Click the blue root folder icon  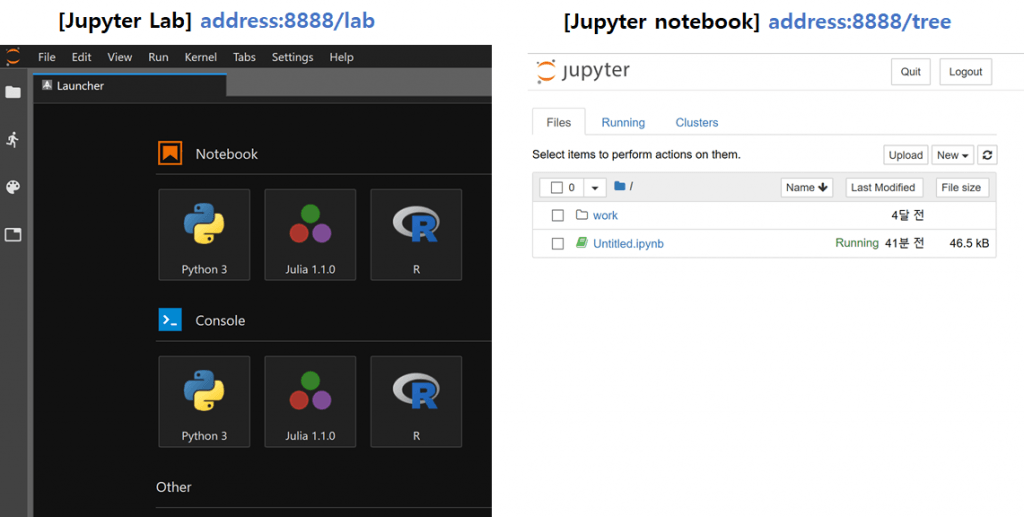pos(620,186)
